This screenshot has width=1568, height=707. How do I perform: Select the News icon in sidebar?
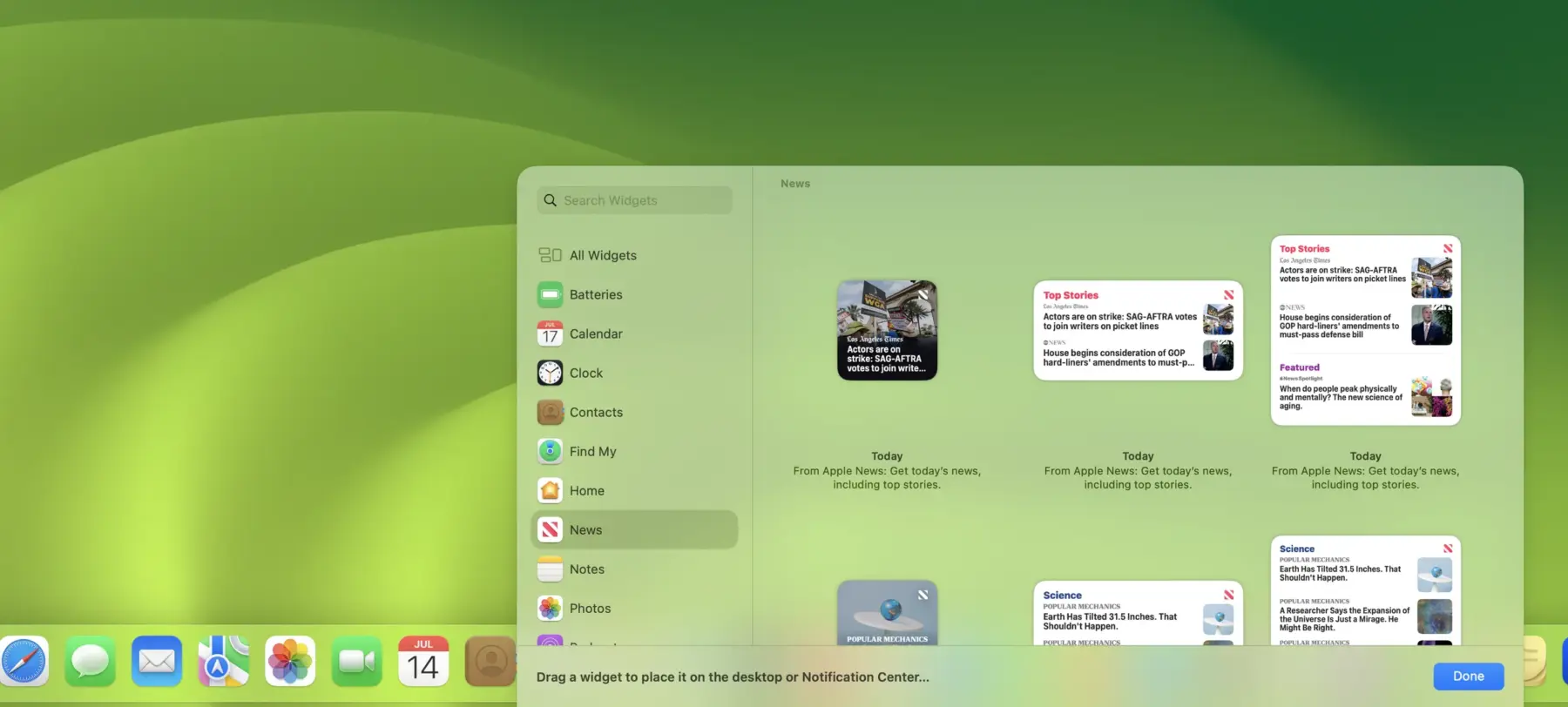(x=550, y=529)
